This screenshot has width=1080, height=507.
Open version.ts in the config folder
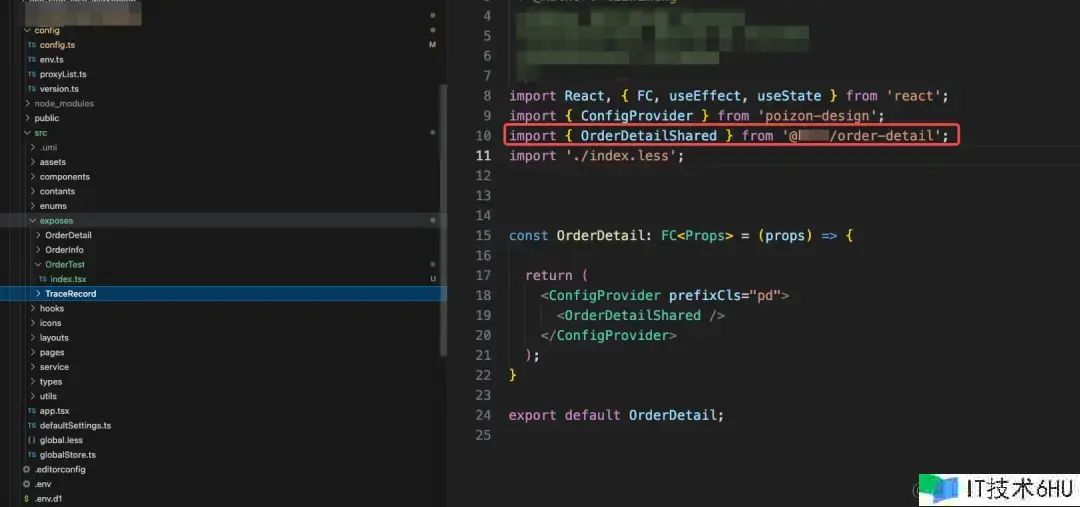[59, 89]
